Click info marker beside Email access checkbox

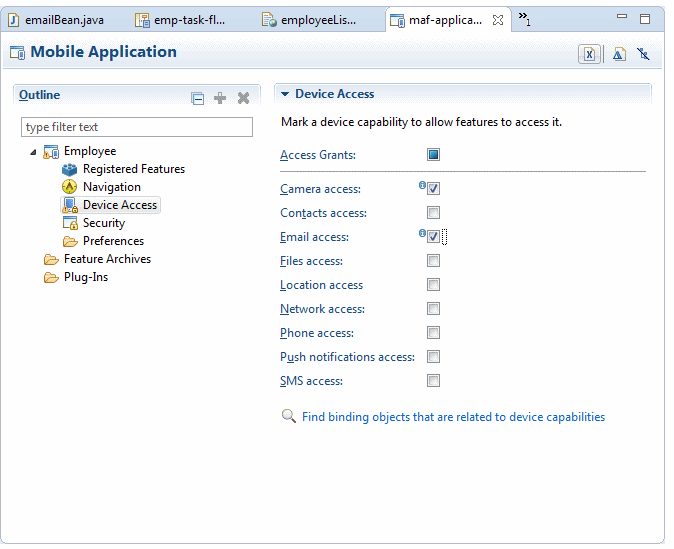pos(422,233)
